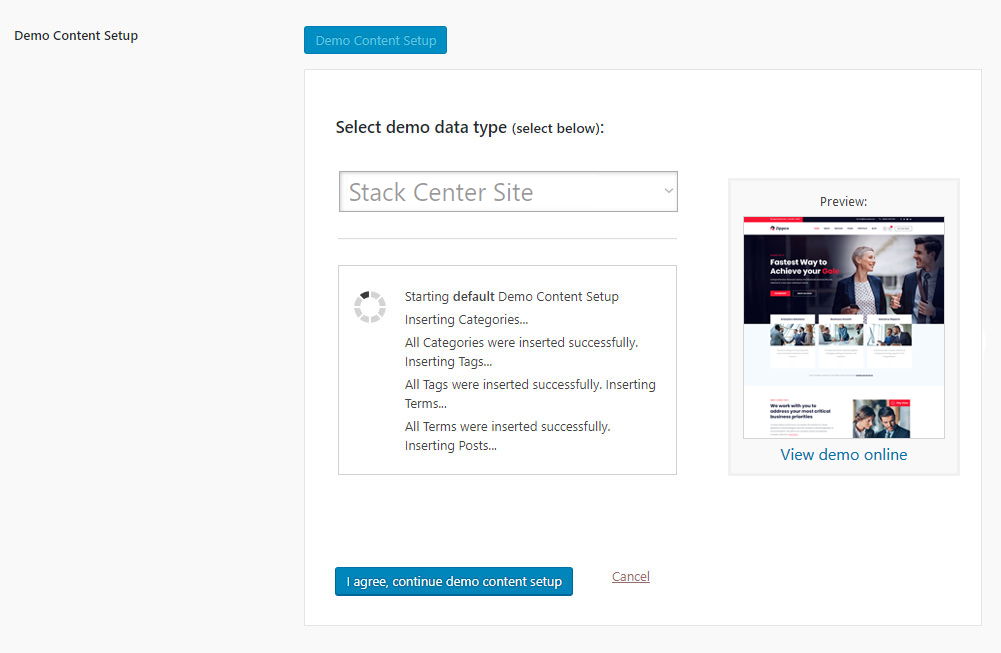Viewport: 1001px width, 653px height.
Task: Click the loading spinner icon
Action: click(370, 307)
